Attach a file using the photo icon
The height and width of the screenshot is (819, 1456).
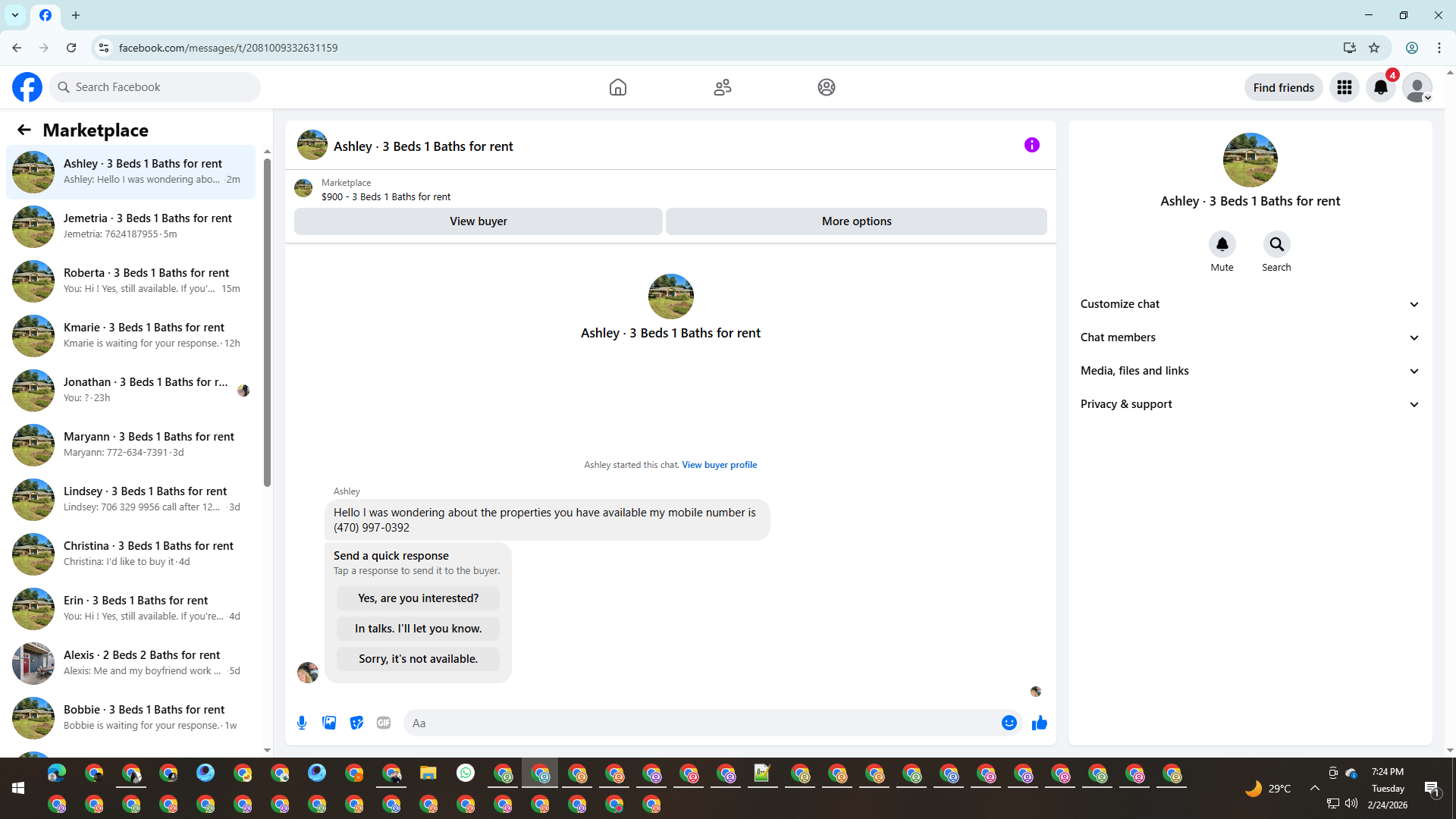tap(329, 723)
